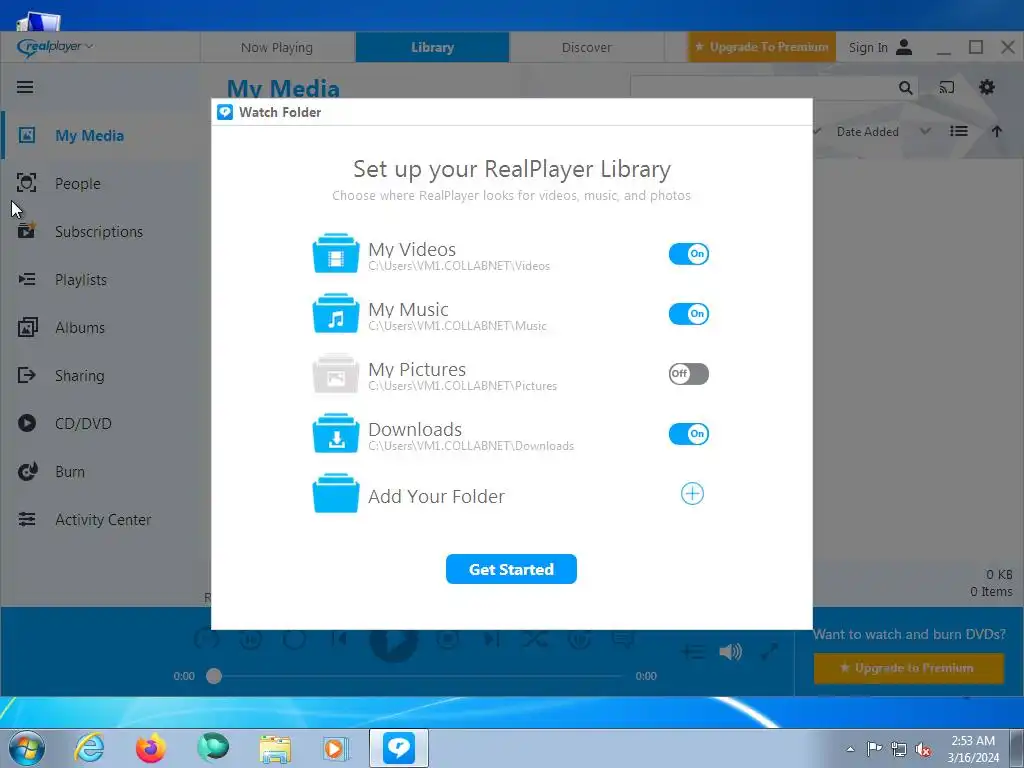This screenshot has height=768, width=1024.
Task: Open the RealPlayer logo dropdown menu
Action: (55, 46)
